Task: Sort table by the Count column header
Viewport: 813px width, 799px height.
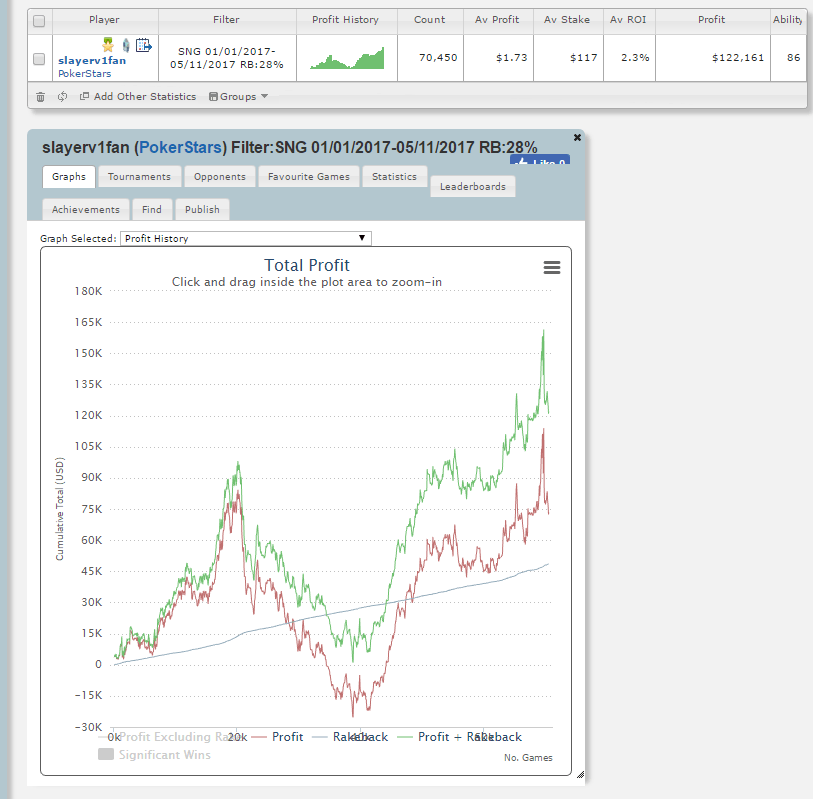Action: [x=430, y=20]
